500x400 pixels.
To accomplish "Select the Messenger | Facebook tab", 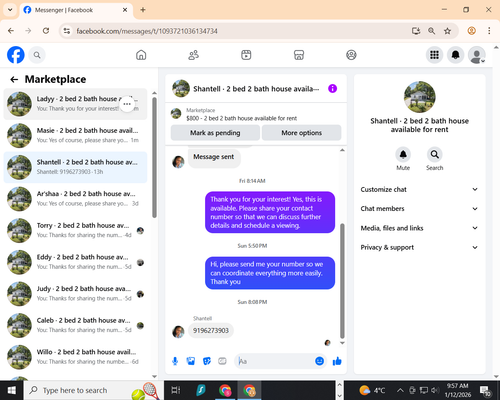I will click(76, 10).
